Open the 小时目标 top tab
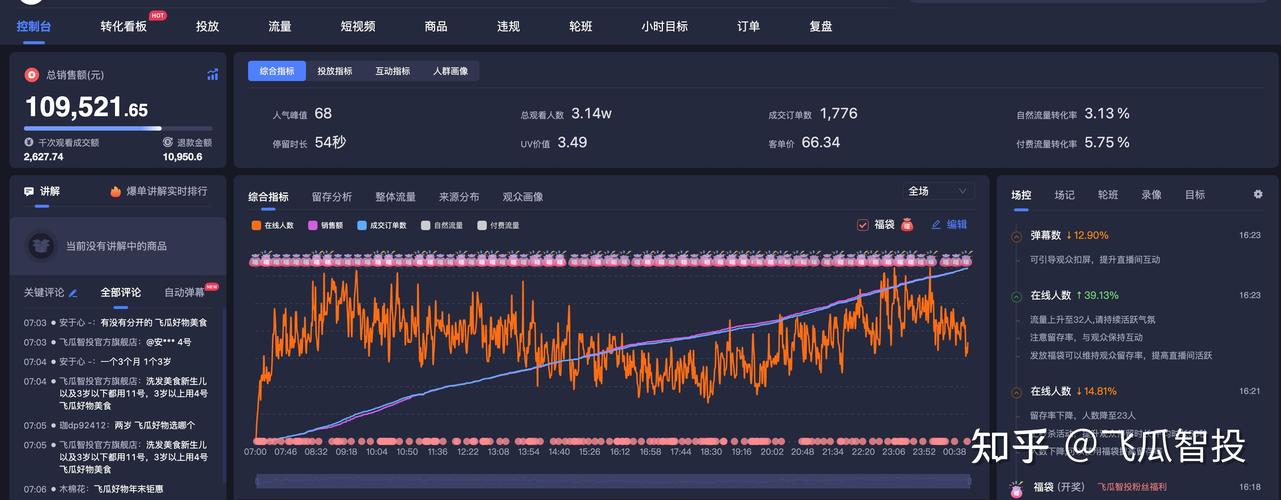The height and width of the screenshot is (500, 1281). 665,26
